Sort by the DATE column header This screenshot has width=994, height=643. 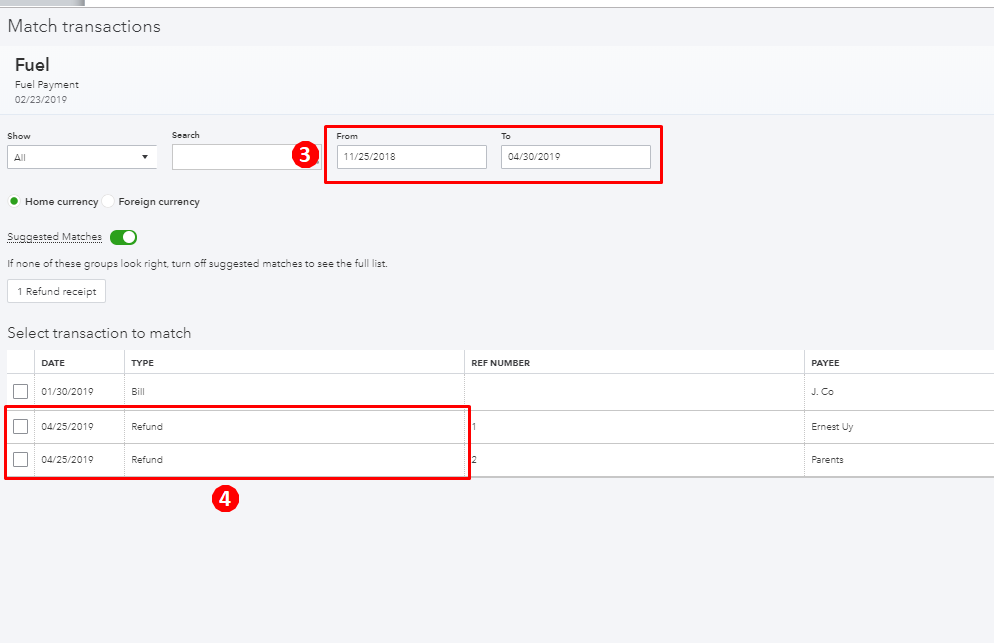click(53, 363)
